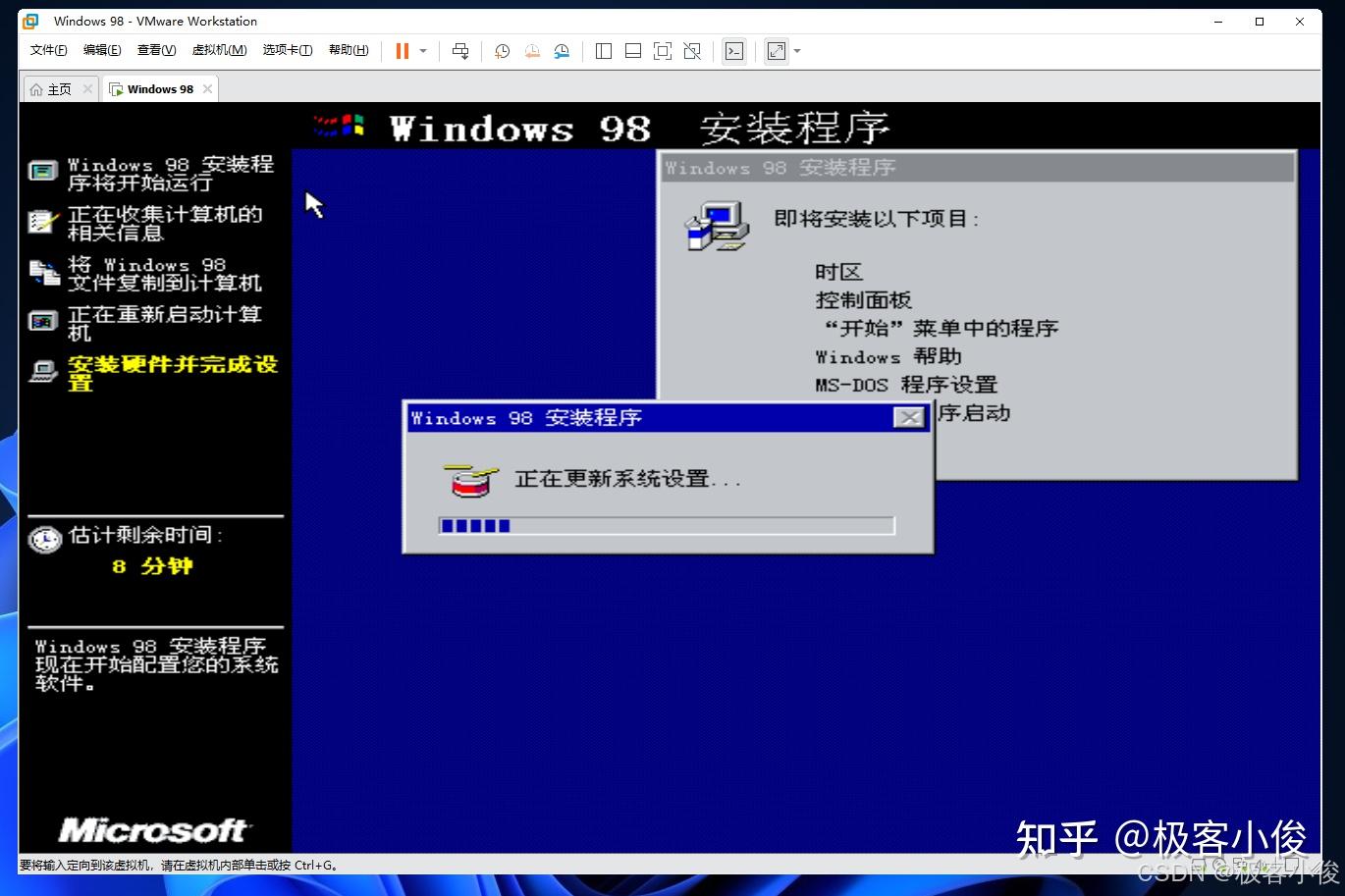Take a snapshot of the virtual machine

502,51
